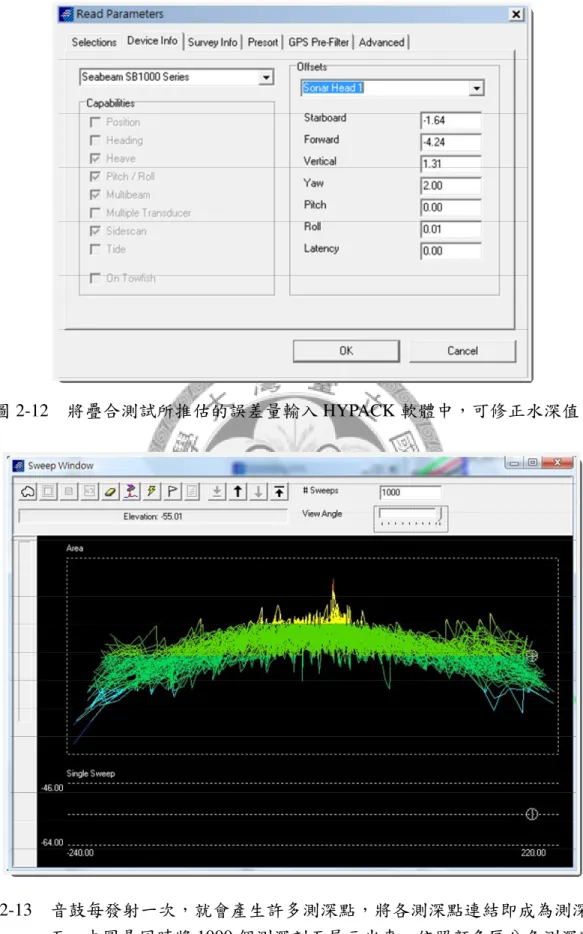Open the Presort tab

point(263,42)
